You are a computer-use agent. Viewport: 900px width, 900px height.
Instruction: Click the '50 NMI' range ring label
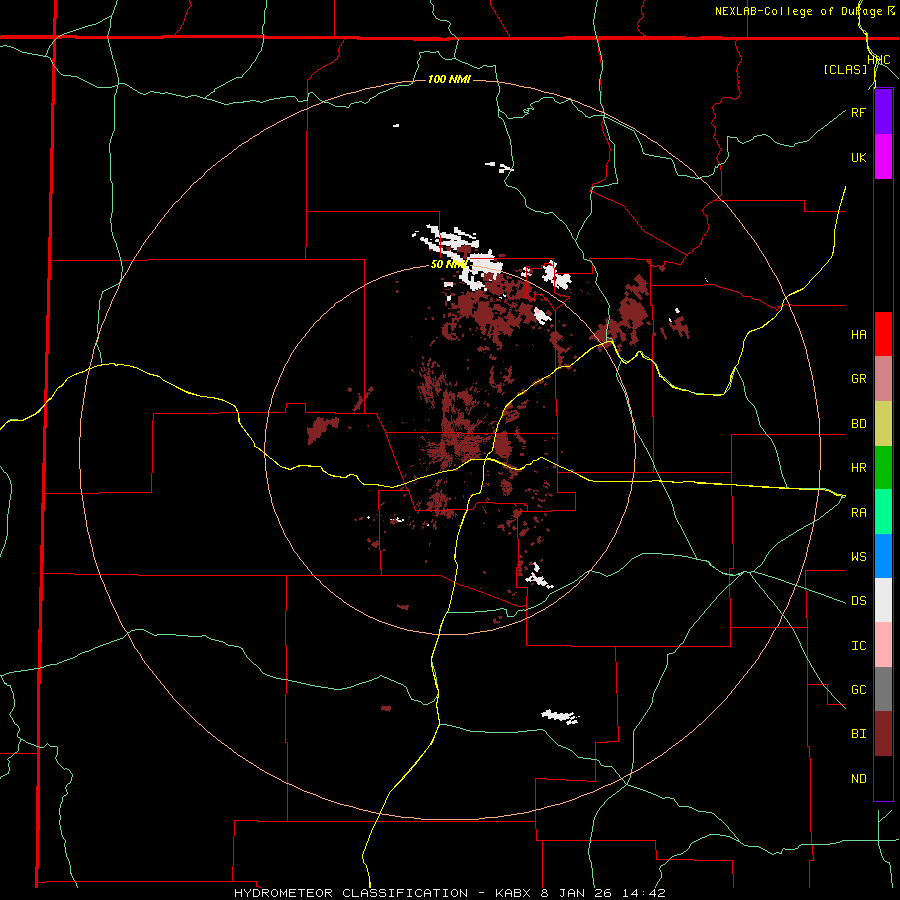coord(449,265)
